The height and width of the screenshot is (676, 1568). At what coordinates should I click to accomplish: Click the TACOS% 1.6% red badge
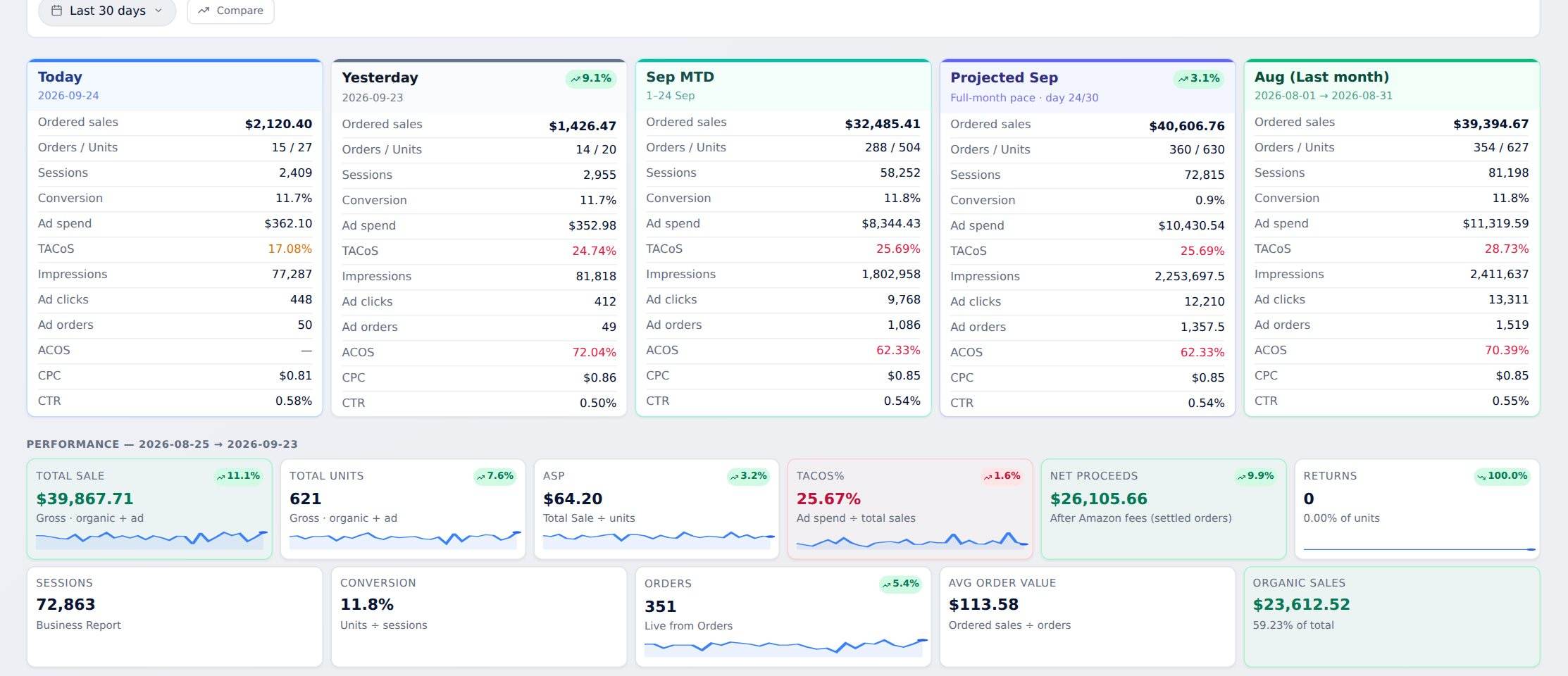tap(1002, 476)
